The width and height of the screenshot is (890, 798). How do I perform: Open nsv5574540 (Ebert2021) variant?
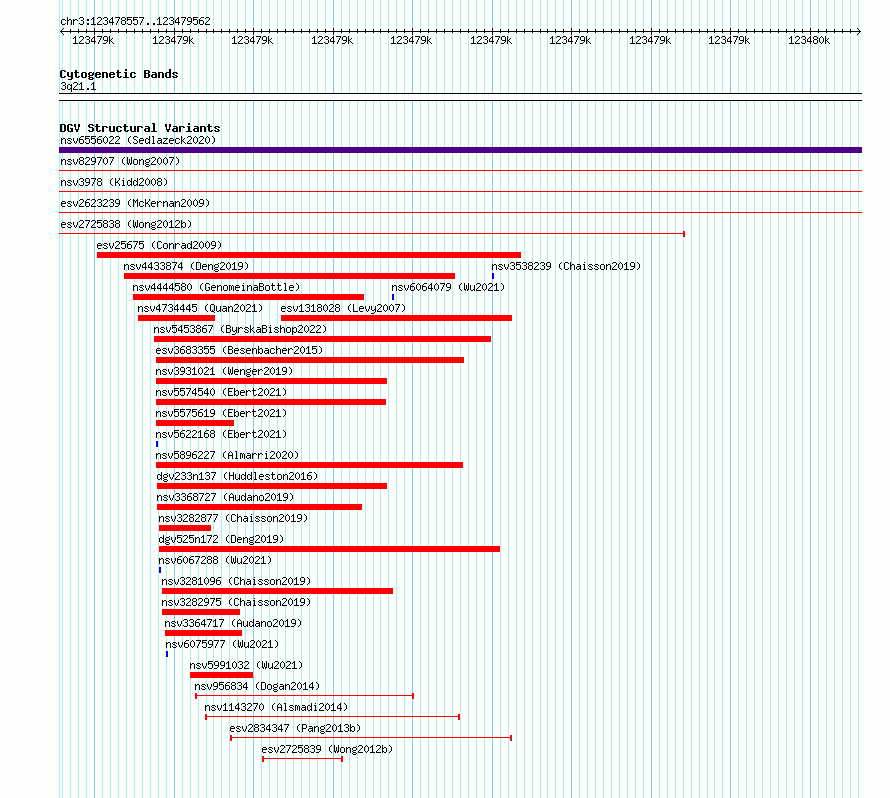pos(221,392)
